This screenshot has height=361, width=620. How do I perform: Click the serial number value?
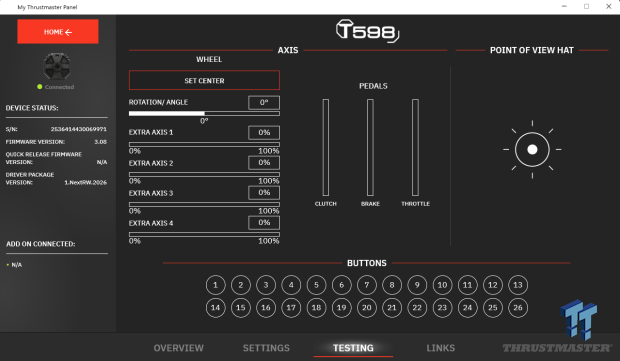click(79, 129)
